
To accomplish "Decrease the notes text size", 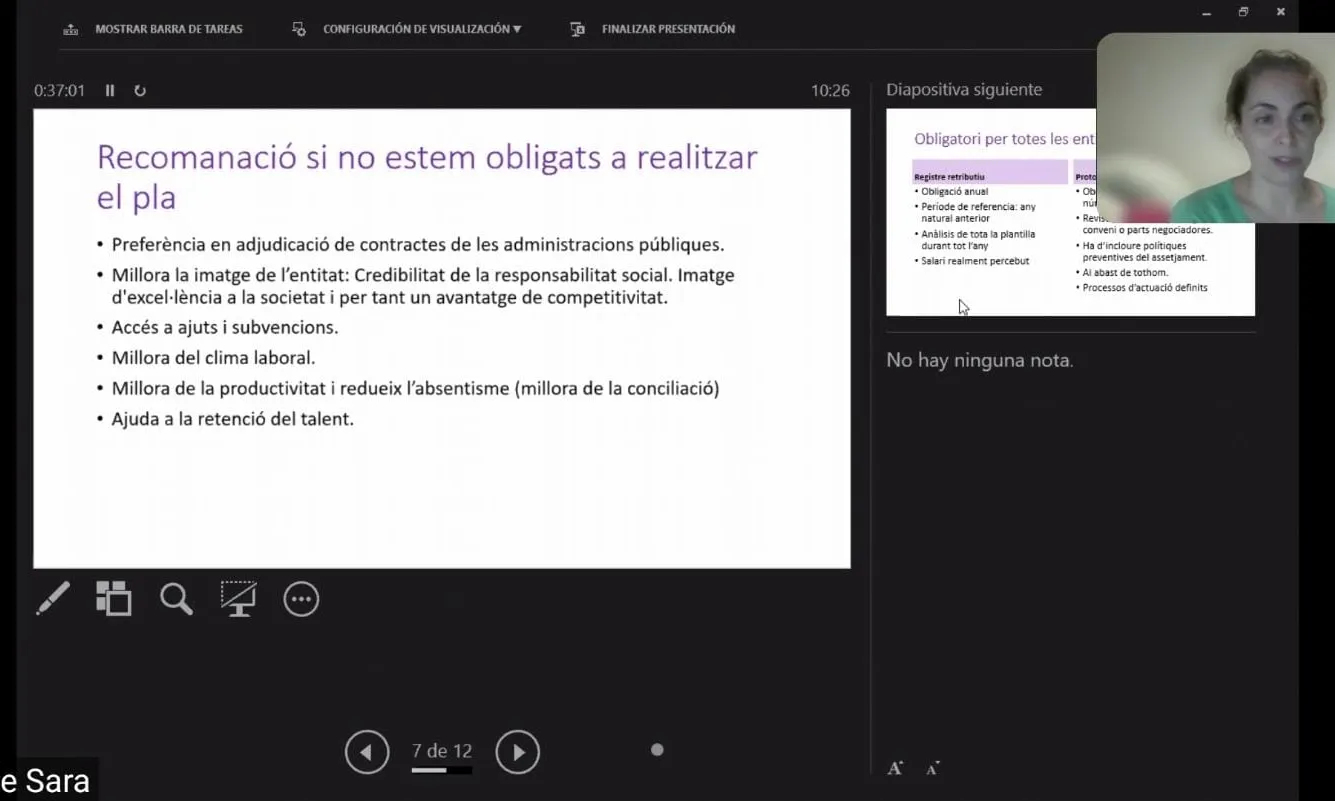I will tap(932, 769).
